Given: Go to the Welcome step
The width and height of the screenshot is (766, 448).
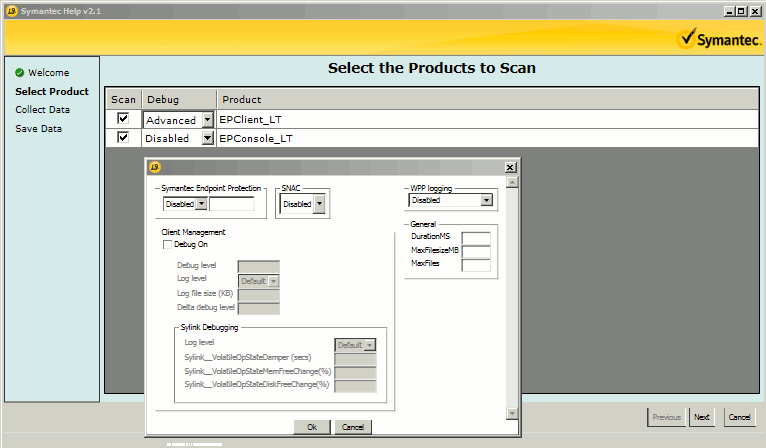Looking at the screenshot, I should tap(48, 73).
